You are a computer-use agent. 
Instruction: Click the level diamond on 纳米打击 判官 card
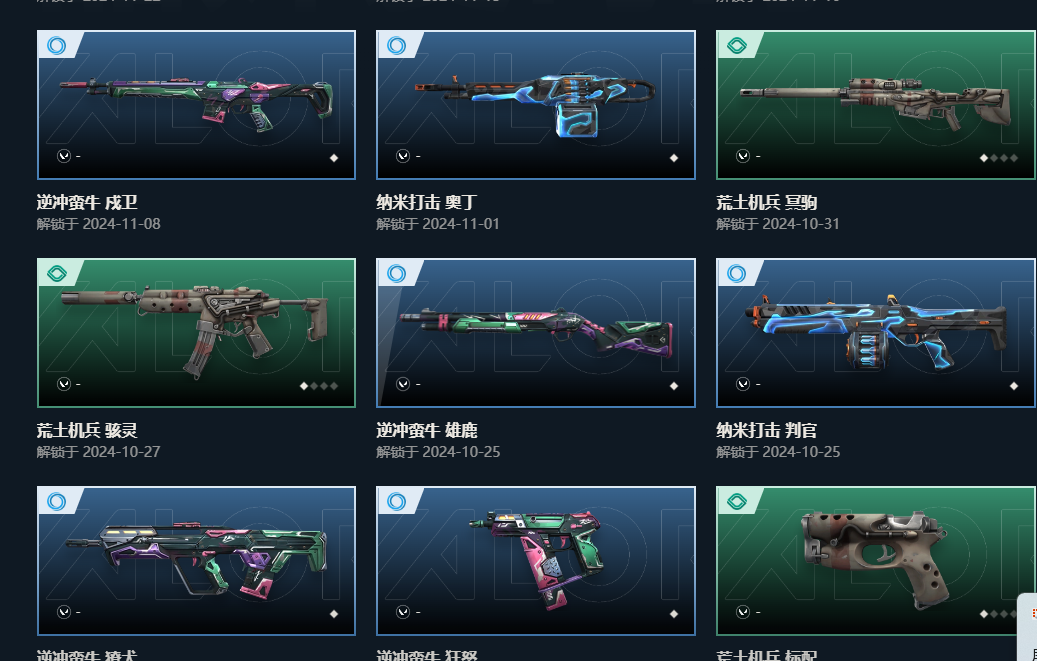tap(1014, 386)
